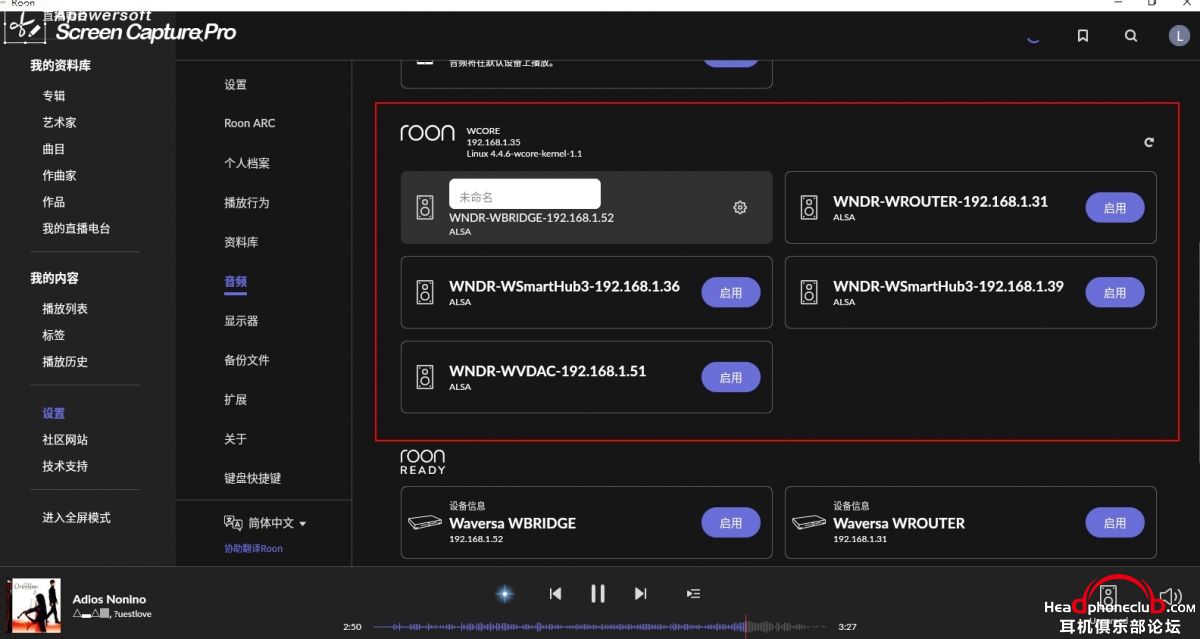Go to 作品 in library sidebar
This screenshot has width=1200, height=639.
54,202
